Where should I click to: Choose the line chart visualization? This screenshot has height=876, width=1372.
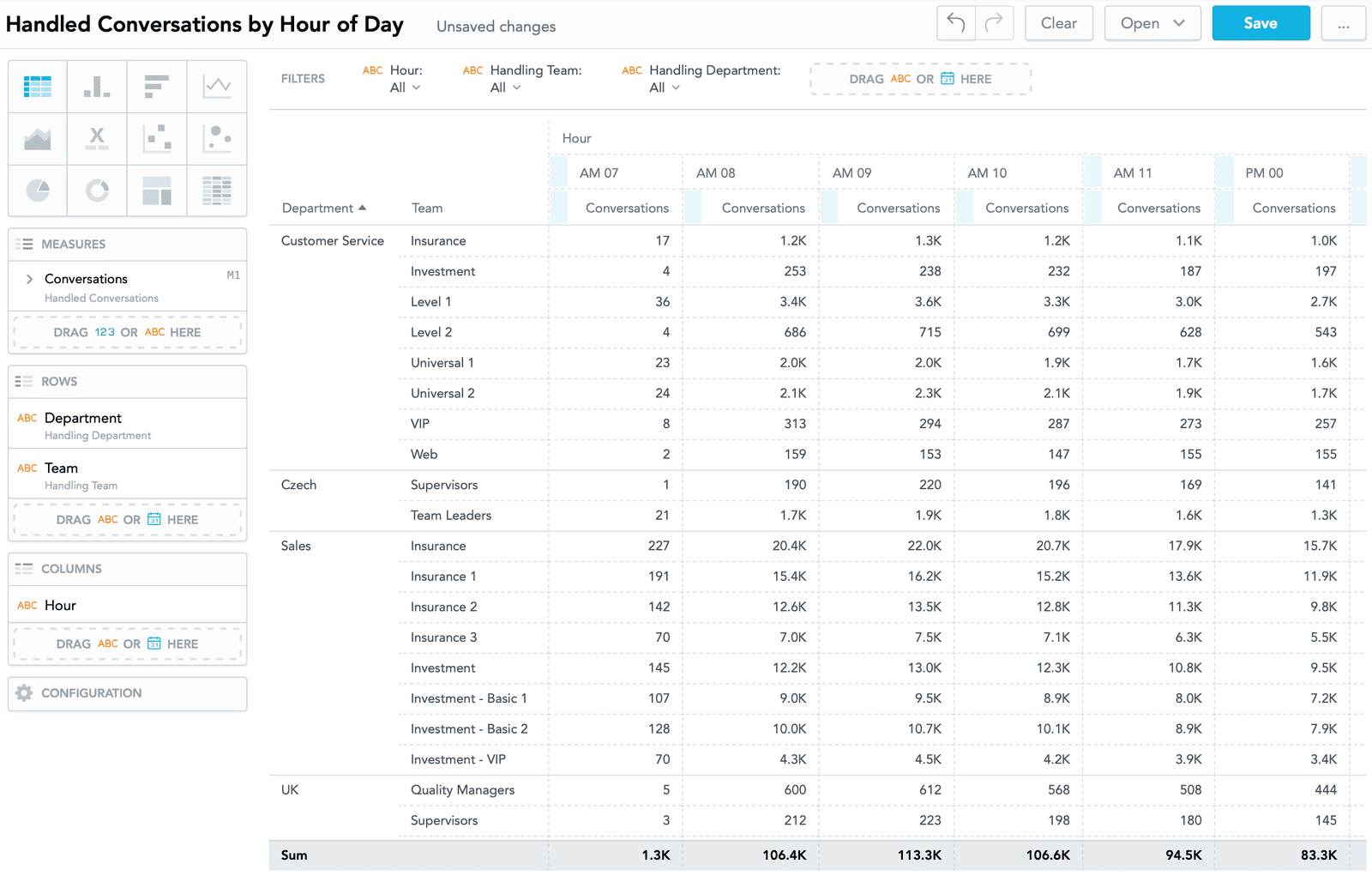[x=217, y=86]
